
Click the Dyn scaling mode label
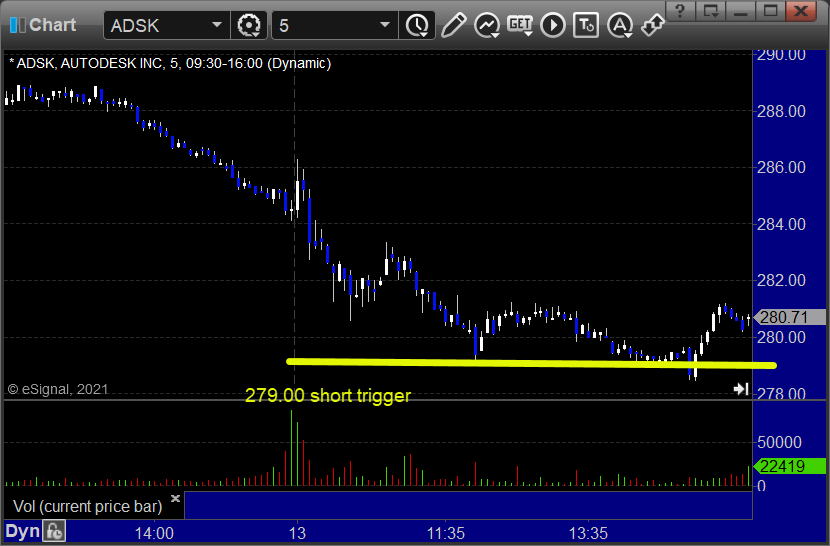coord(22,531)
